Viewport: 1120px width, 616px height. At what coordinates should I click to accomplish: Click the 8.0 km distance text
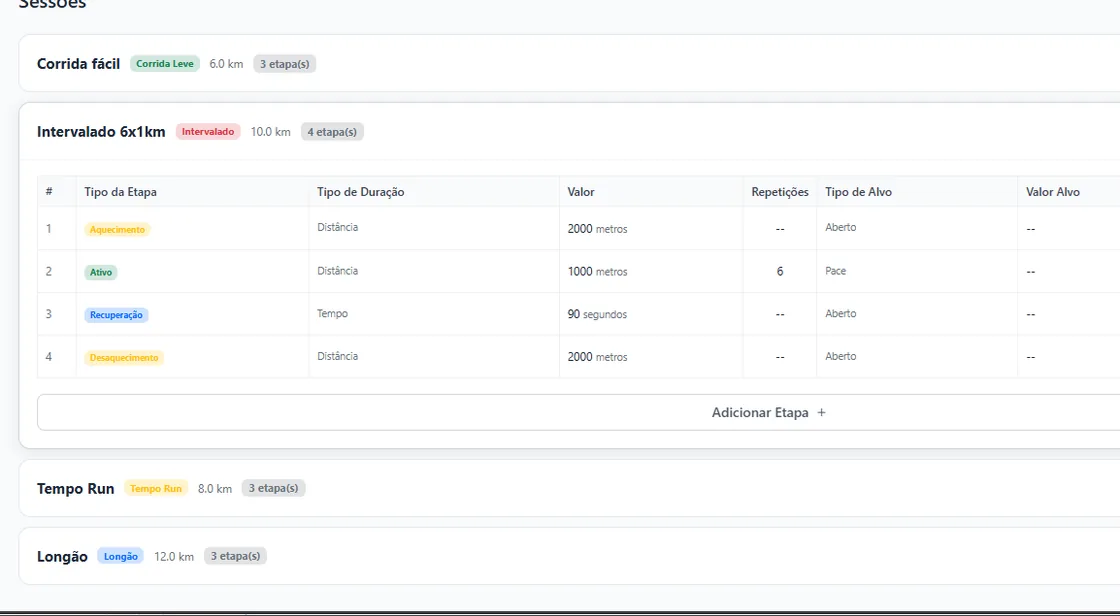[x=215, y=489]
